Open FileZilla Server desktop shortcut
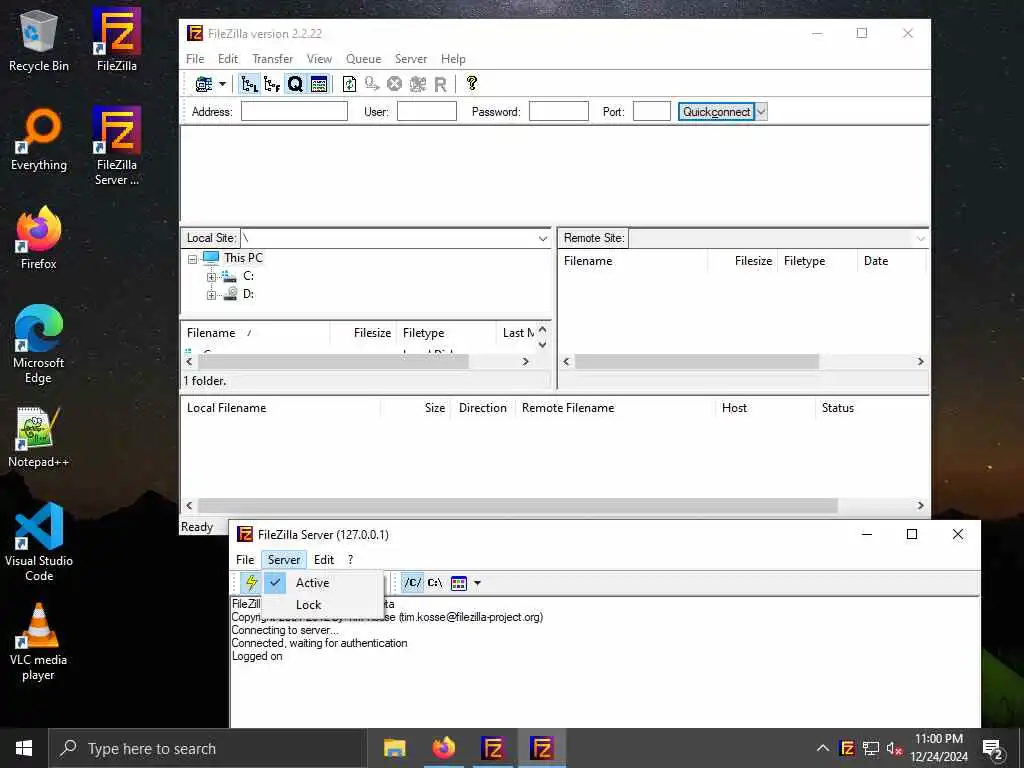The image size is (1024, 768). click(x=117, y=146)
